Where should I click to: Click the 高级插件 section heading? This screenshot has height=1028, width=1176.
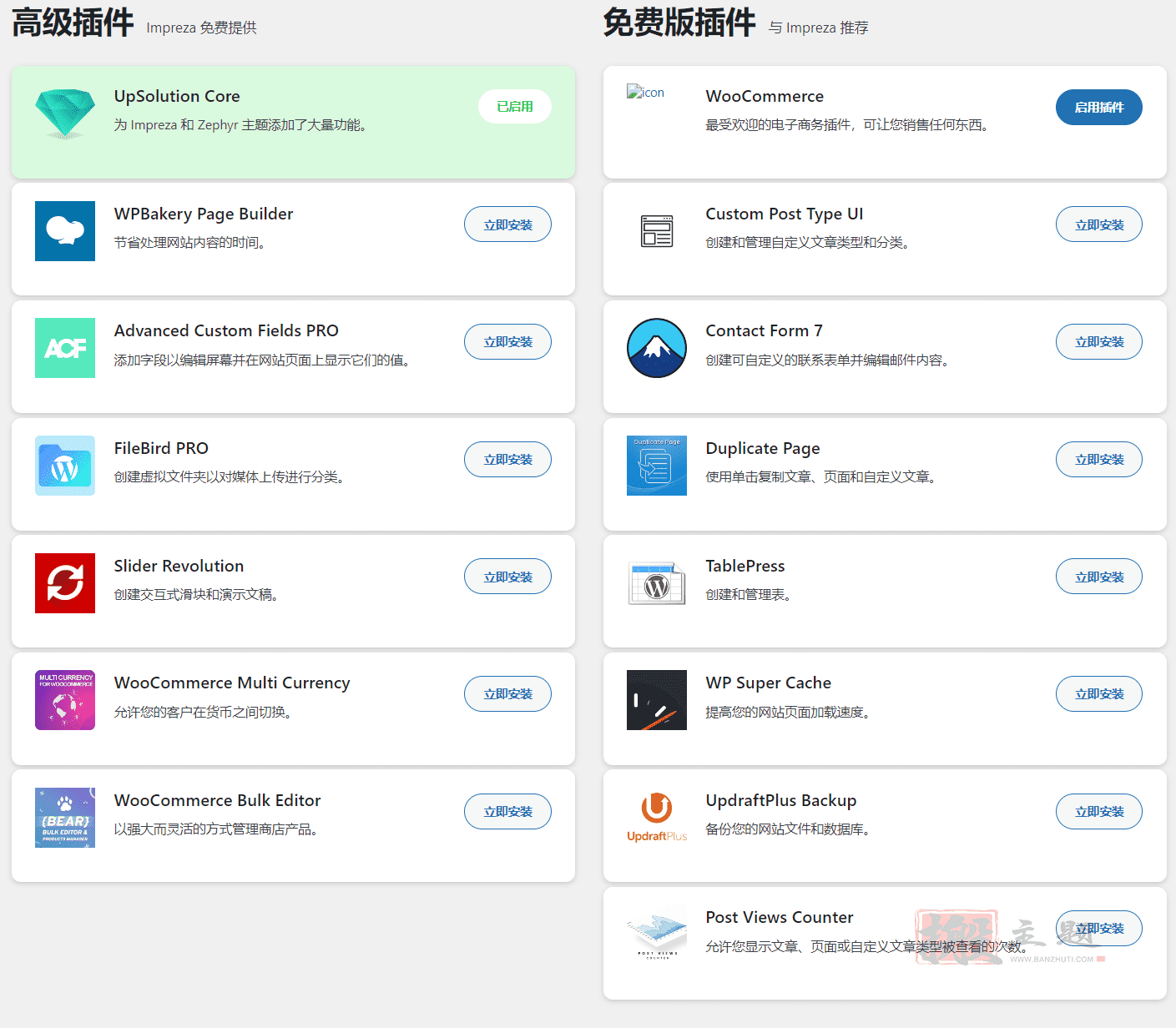[x=73, y=23]
